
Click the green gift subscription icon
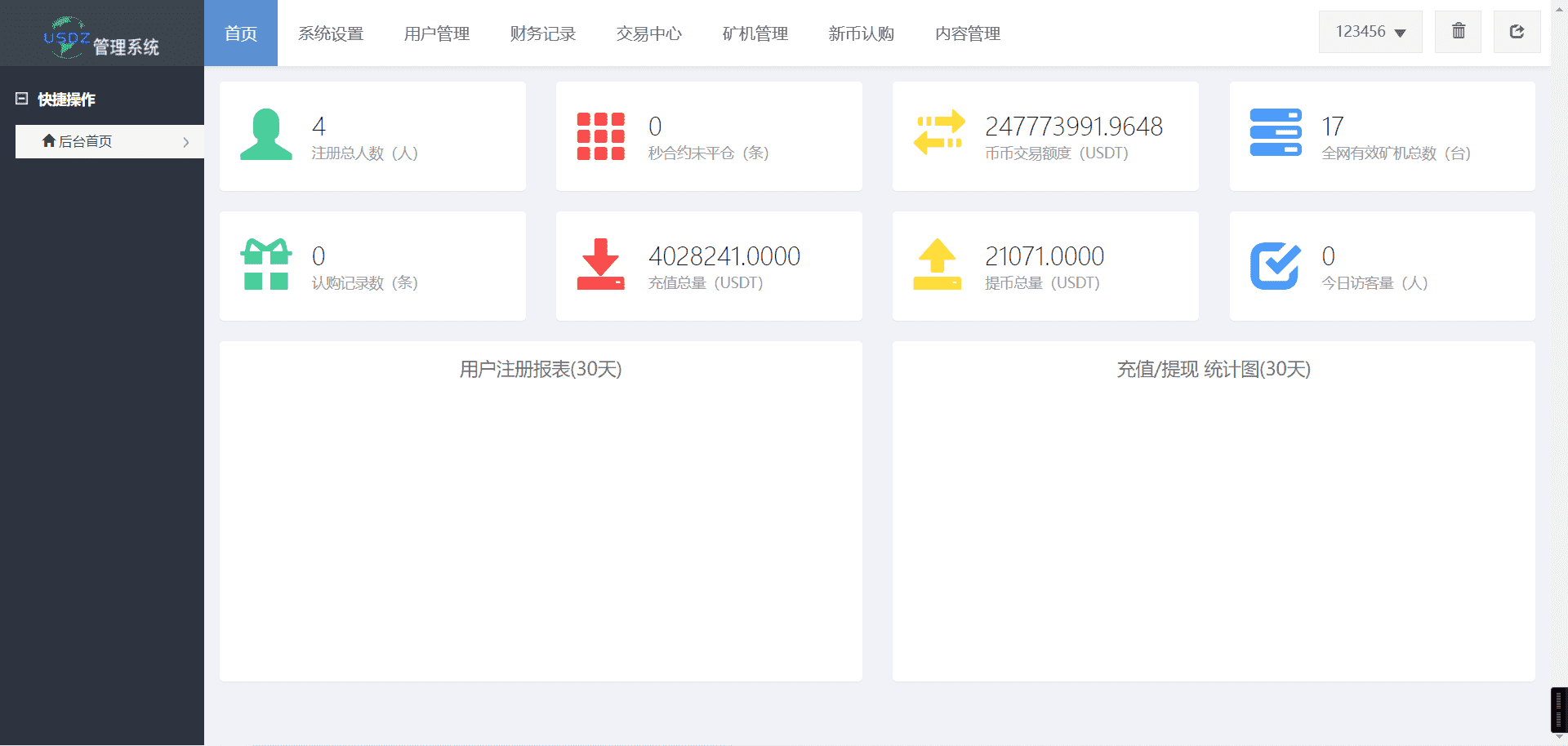coord(265,264)
